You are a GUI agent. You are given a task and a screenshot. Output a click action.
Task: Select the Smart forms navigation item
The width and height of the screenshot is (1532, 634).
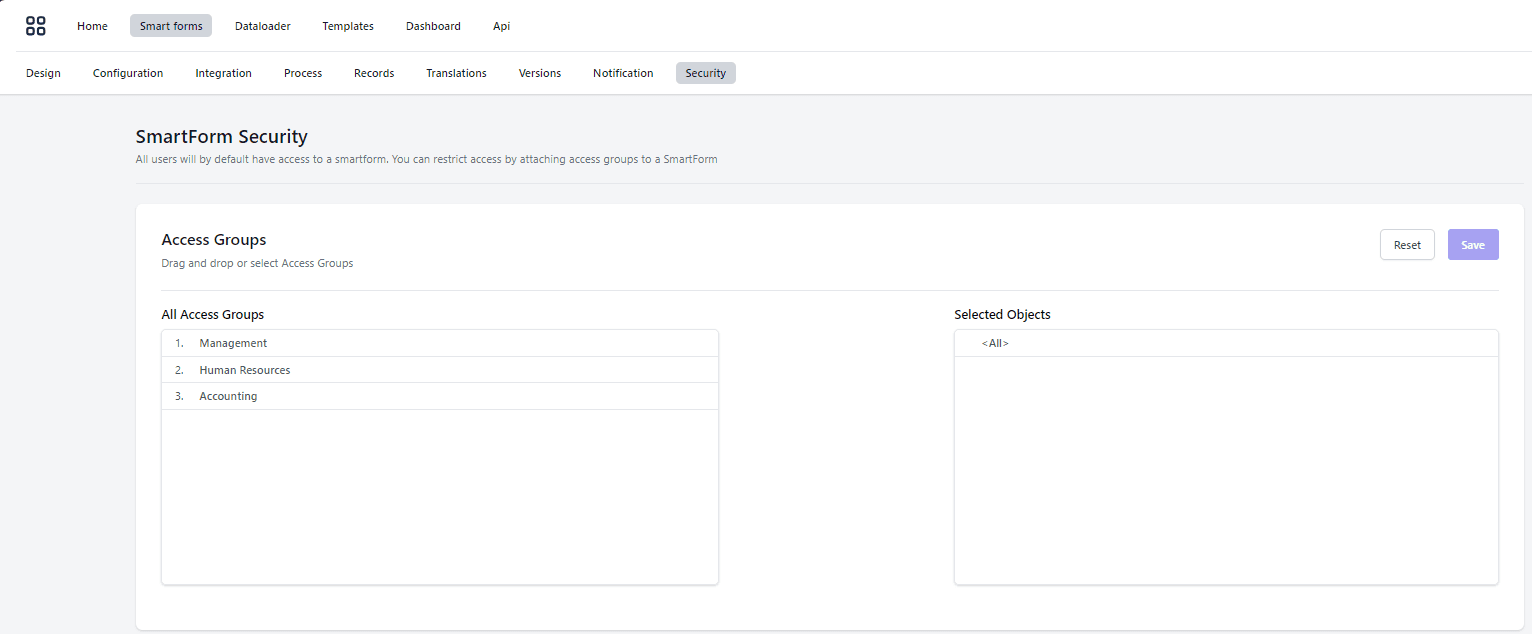click(x=171, y=26)
